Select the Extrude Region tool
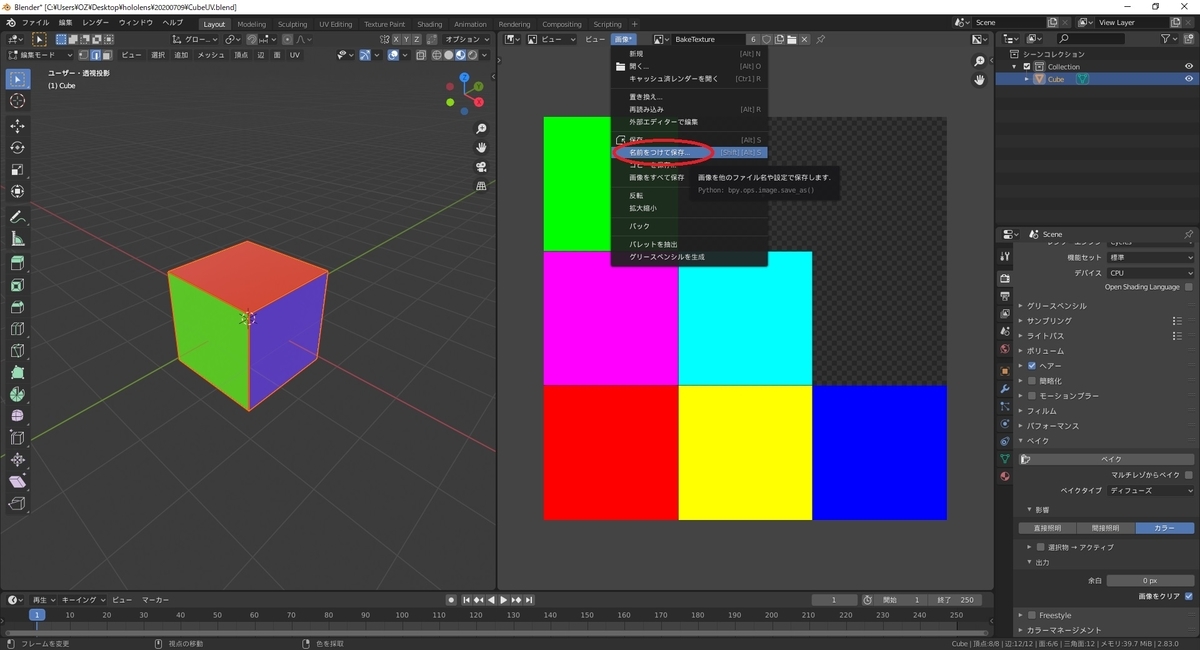Viewport: 1200px width, 650px height. point(17,264)
